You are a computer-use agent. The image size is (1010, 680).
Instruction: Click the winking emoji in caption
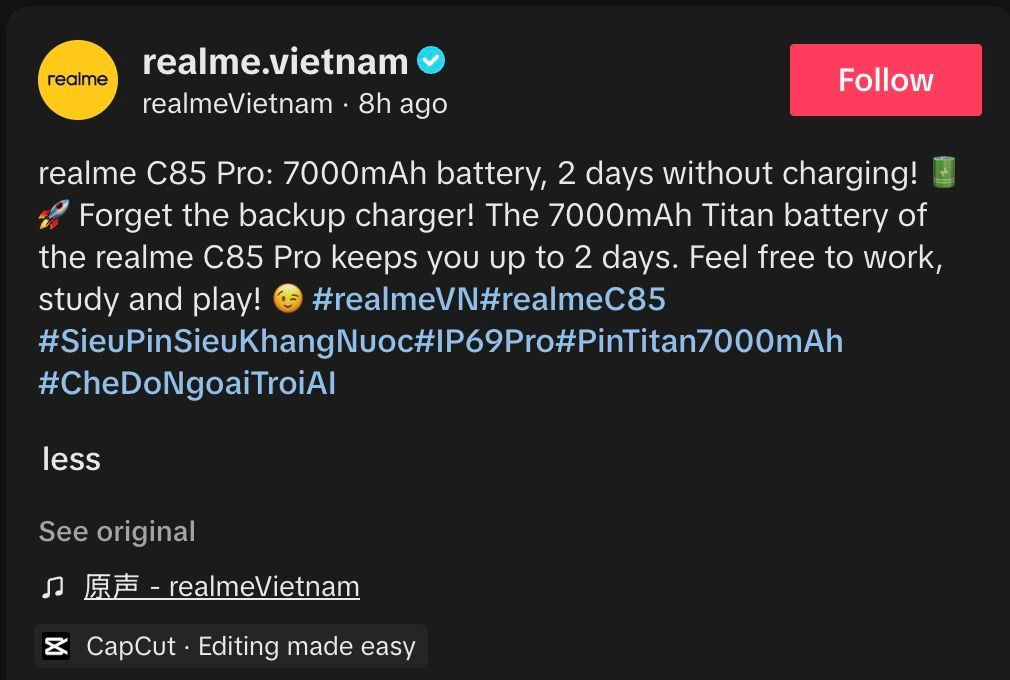tap(286, 299)
